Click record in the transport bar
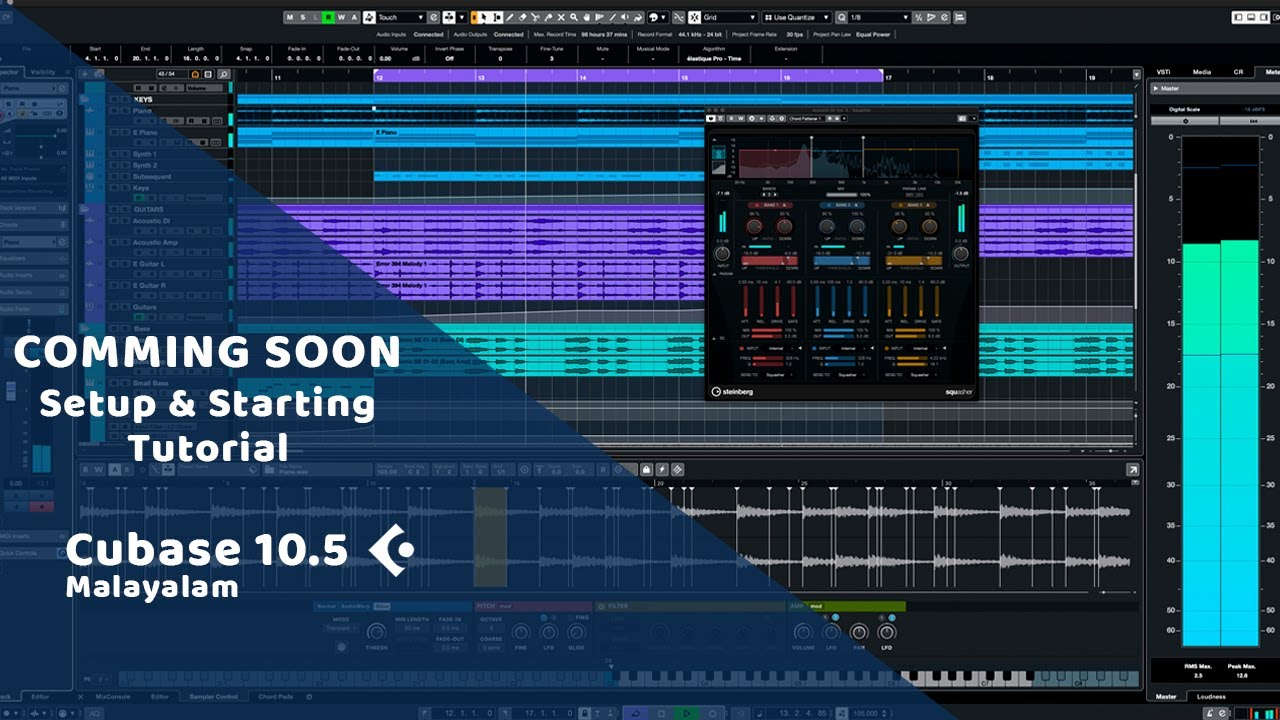The height and width of the screenshot is (720, 1280). [712, 713]
